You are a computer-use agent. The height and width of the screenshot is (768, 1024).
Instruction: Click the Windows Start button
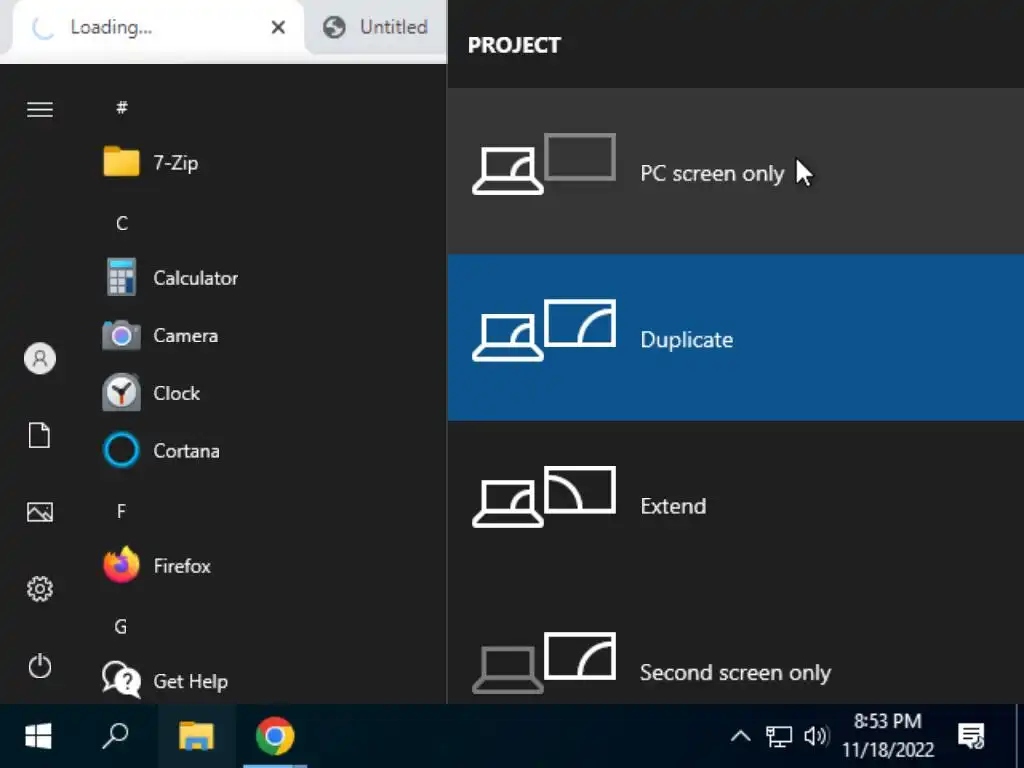coord(39,737)
